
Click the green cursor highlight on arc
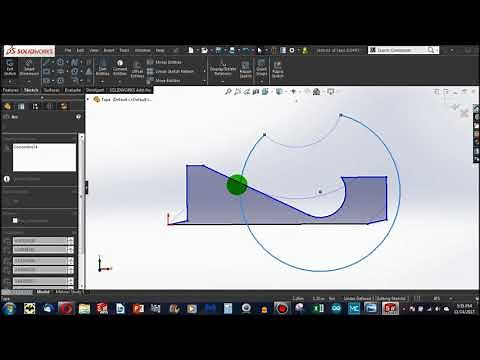[237, 185]
